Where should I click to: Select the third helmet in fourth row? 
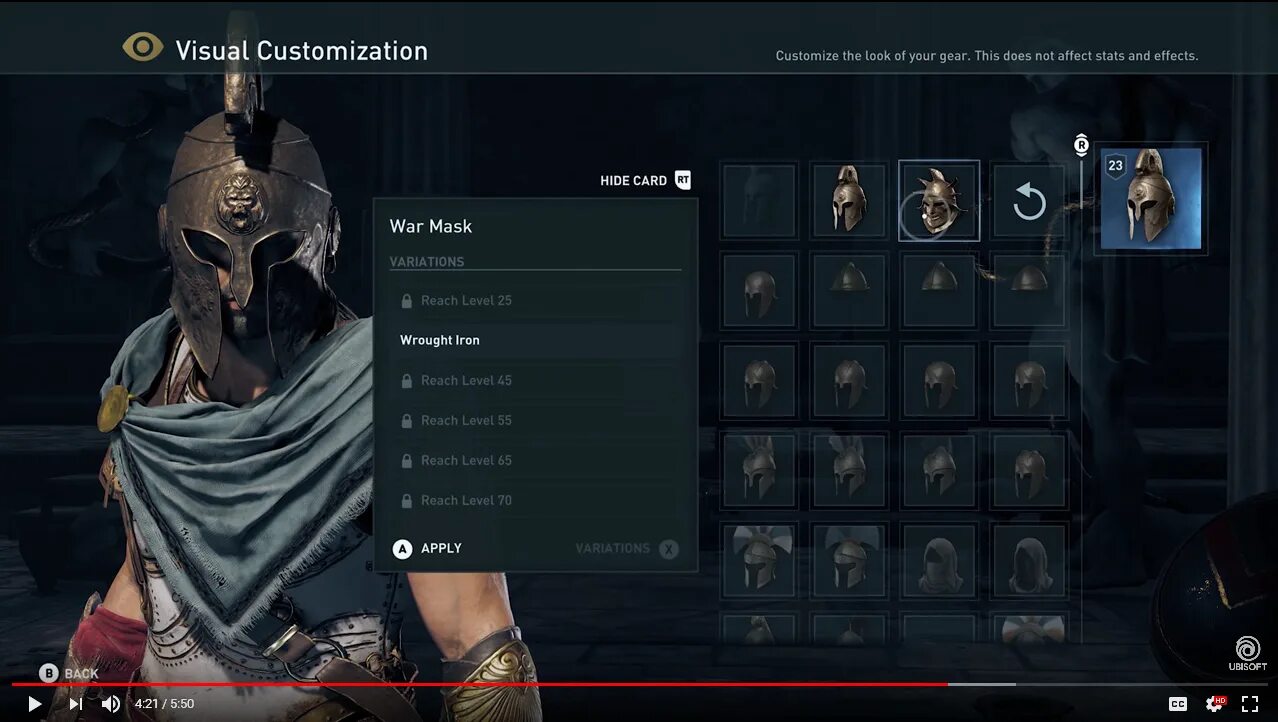click(939, 470)
